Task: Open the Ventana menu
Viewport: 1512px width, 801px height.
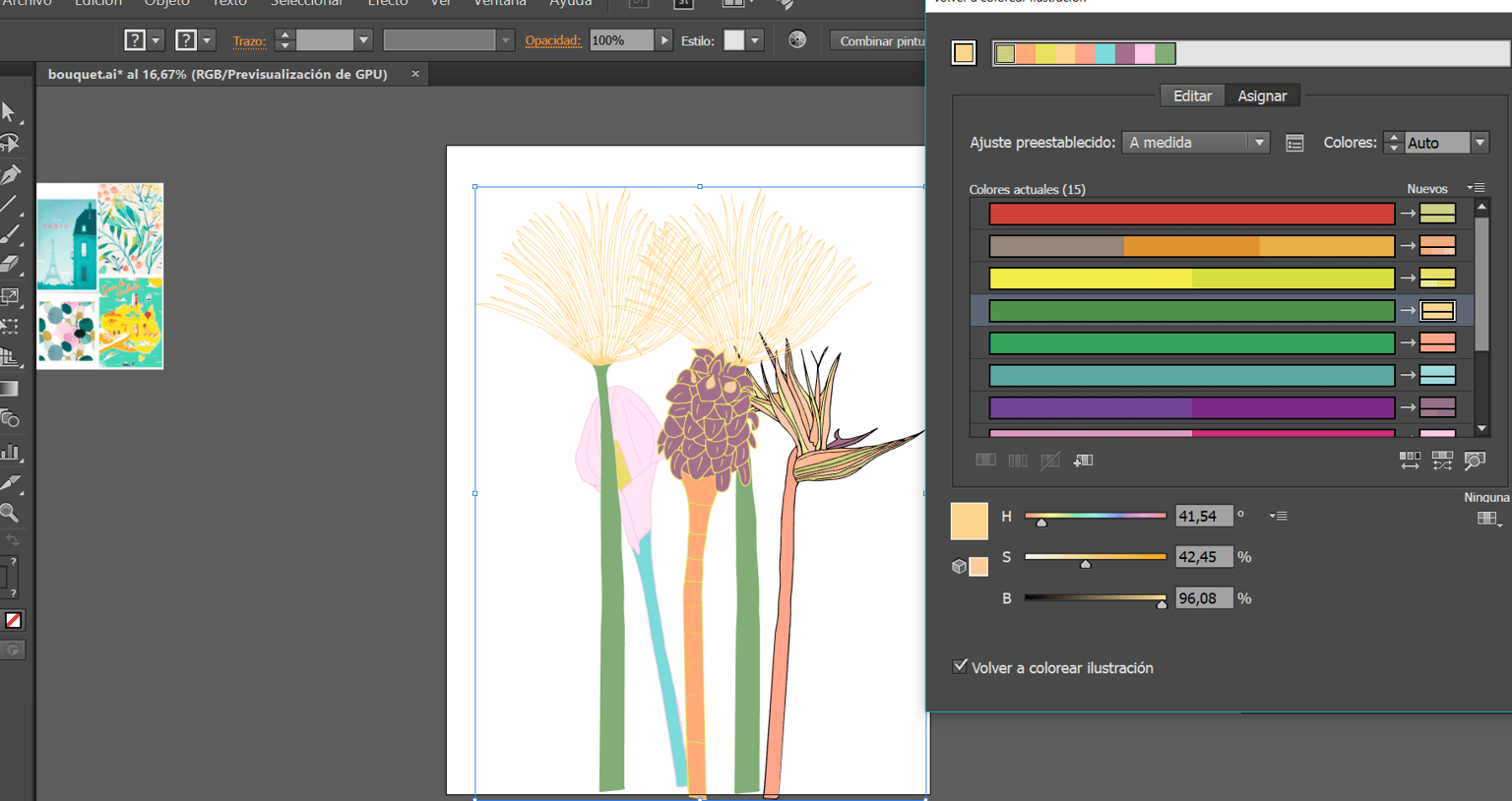Action: pyautogui.click(x=500, y=4)
